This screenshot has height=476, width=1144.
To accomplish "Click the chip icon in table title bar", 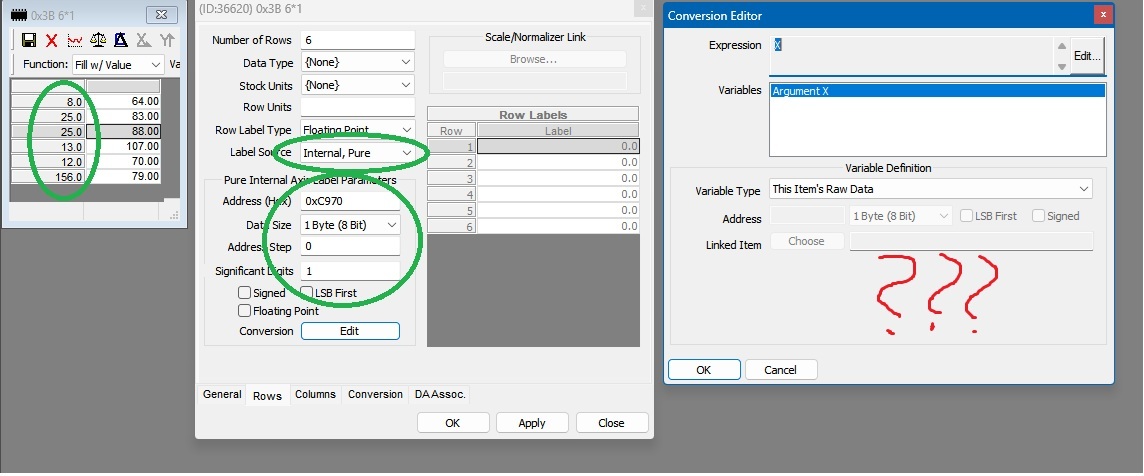I will coord(18,14).
